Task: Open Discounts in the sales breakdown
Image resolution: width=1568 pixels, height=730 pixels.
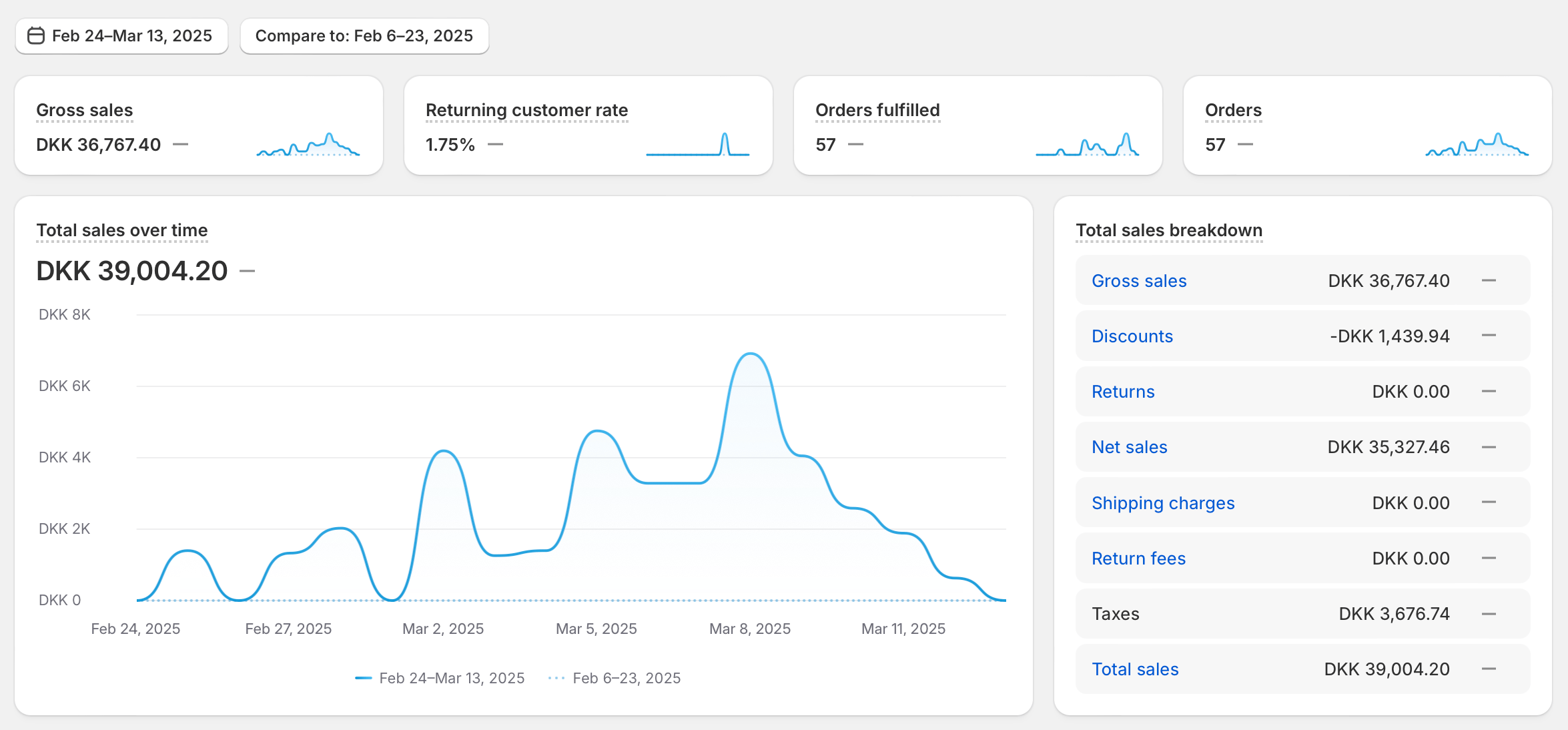Action: point(1132,336)
